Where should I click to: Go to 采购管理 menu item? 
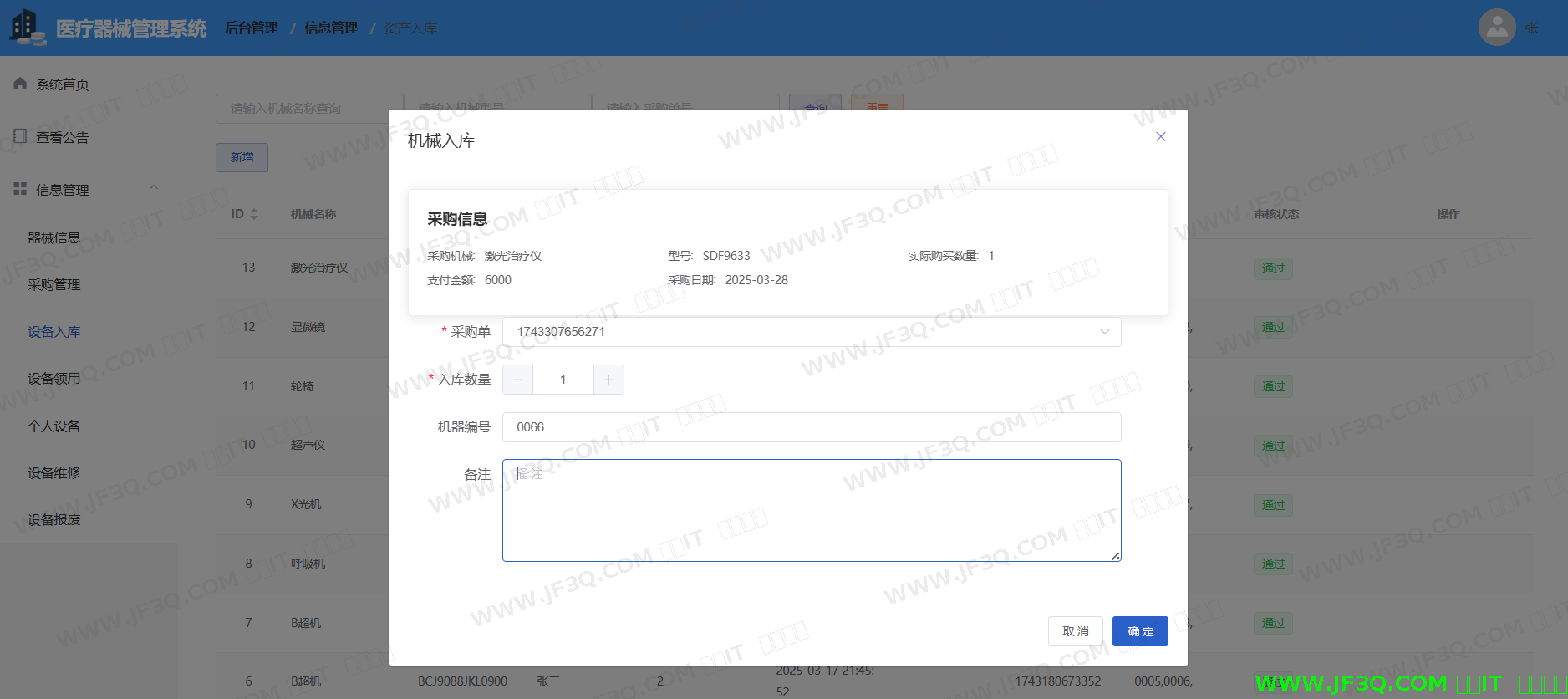pyautogui.click(x=54, y=285)
